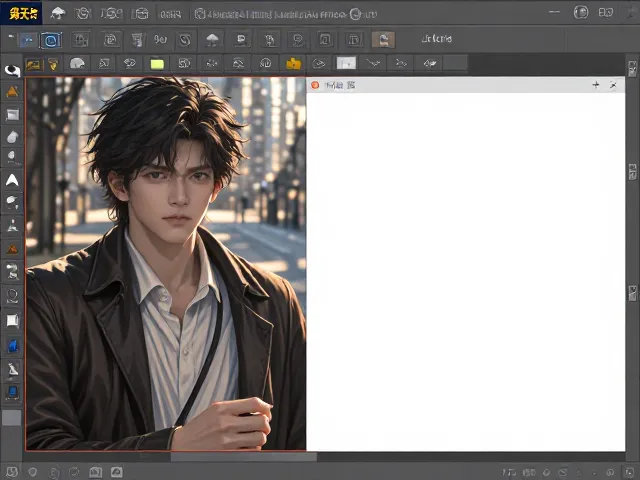The image size is (640, 480).
Task: Click the umbrella icon in the second toolbar row
Action: coord(212,40)
